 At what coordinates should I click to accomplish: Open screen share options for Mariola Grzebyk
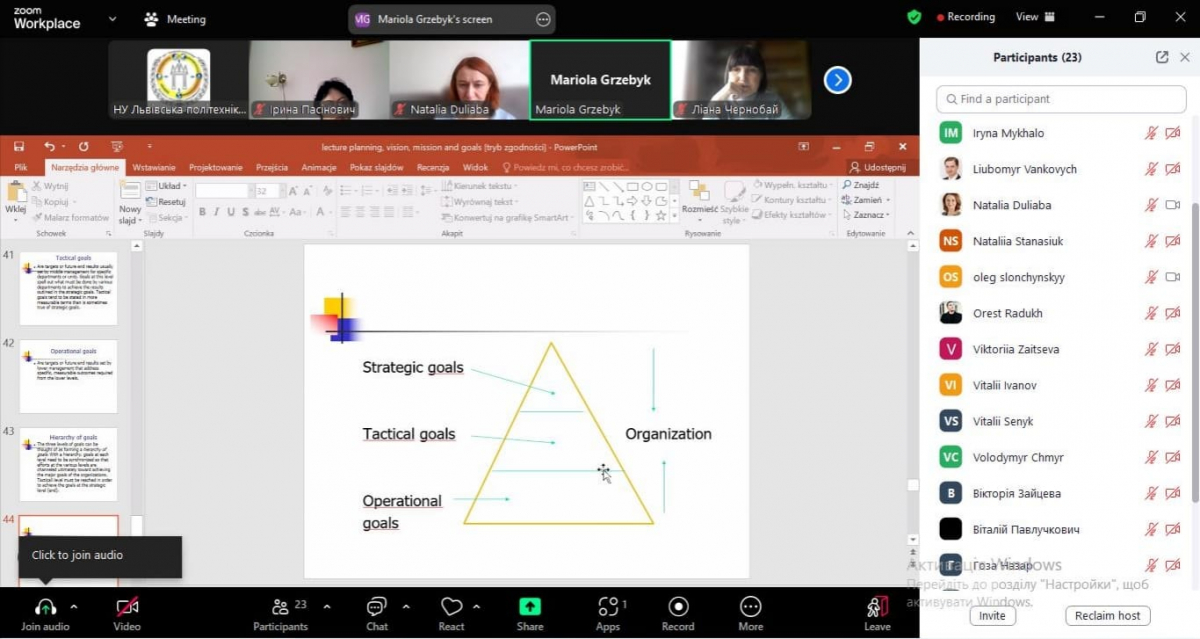coord(543,19)
